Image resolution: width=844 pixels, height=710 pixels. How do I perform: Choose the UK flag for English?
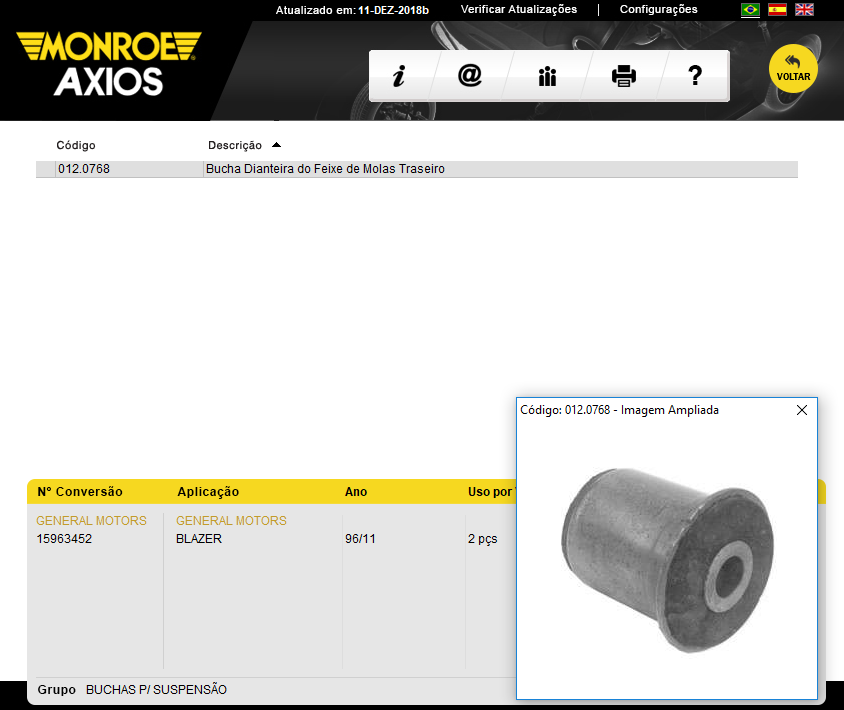point(804,10)
